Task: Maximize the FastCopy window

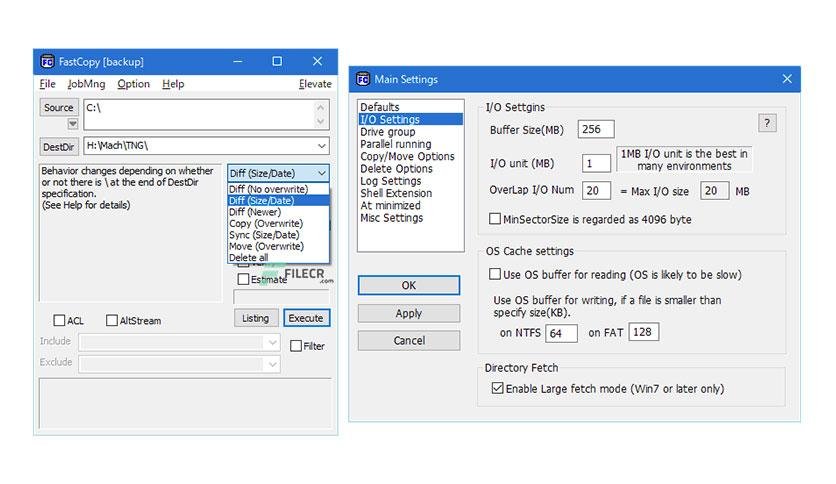Action: click(x=277, y=61)
